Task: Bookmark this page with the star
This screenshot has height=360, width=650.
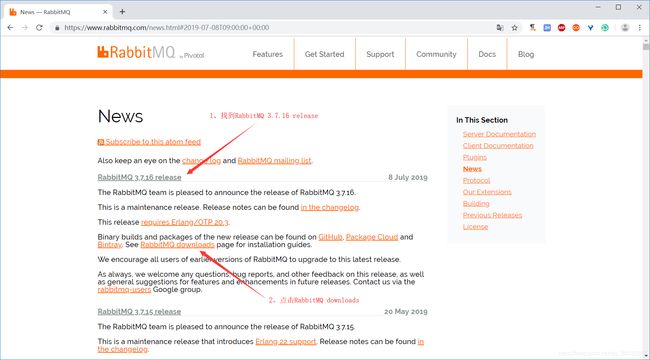Action: coord(514,28)
